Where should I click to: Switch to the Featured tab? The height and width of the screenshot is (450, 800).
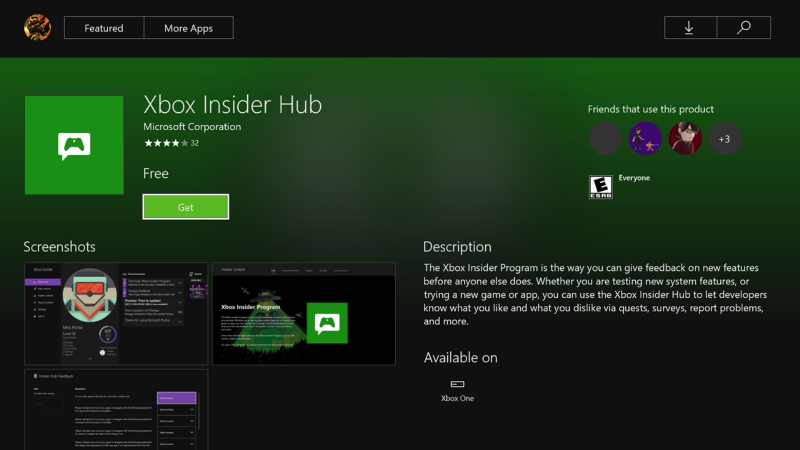coord(104,28)
